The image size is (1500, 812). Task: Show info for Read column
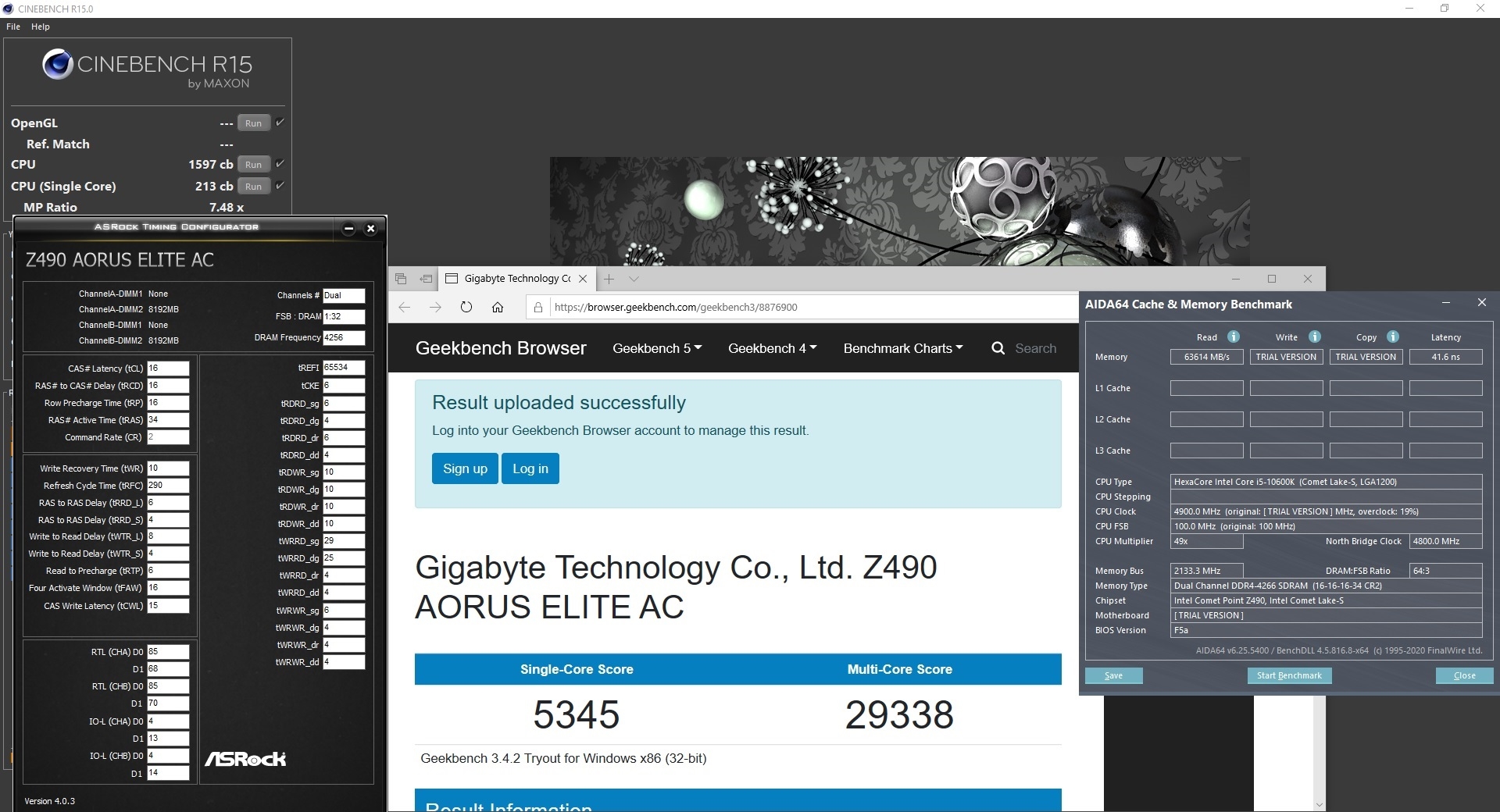(x=1234, y=337)
